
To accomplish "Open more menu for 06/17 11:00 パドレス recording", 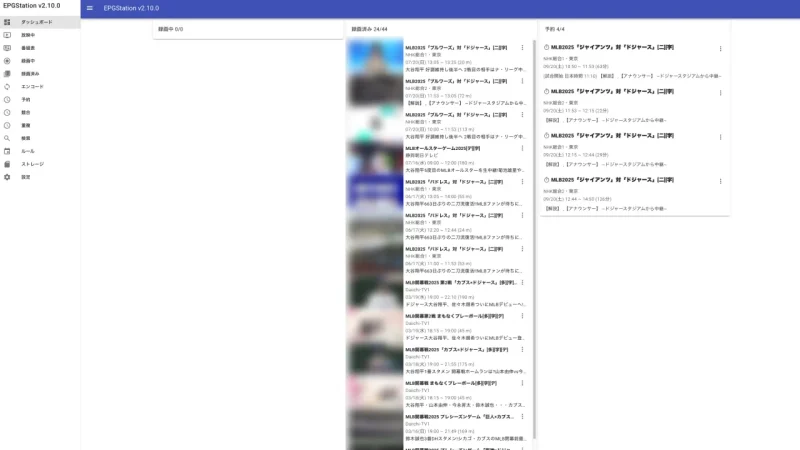I will 522,249.
